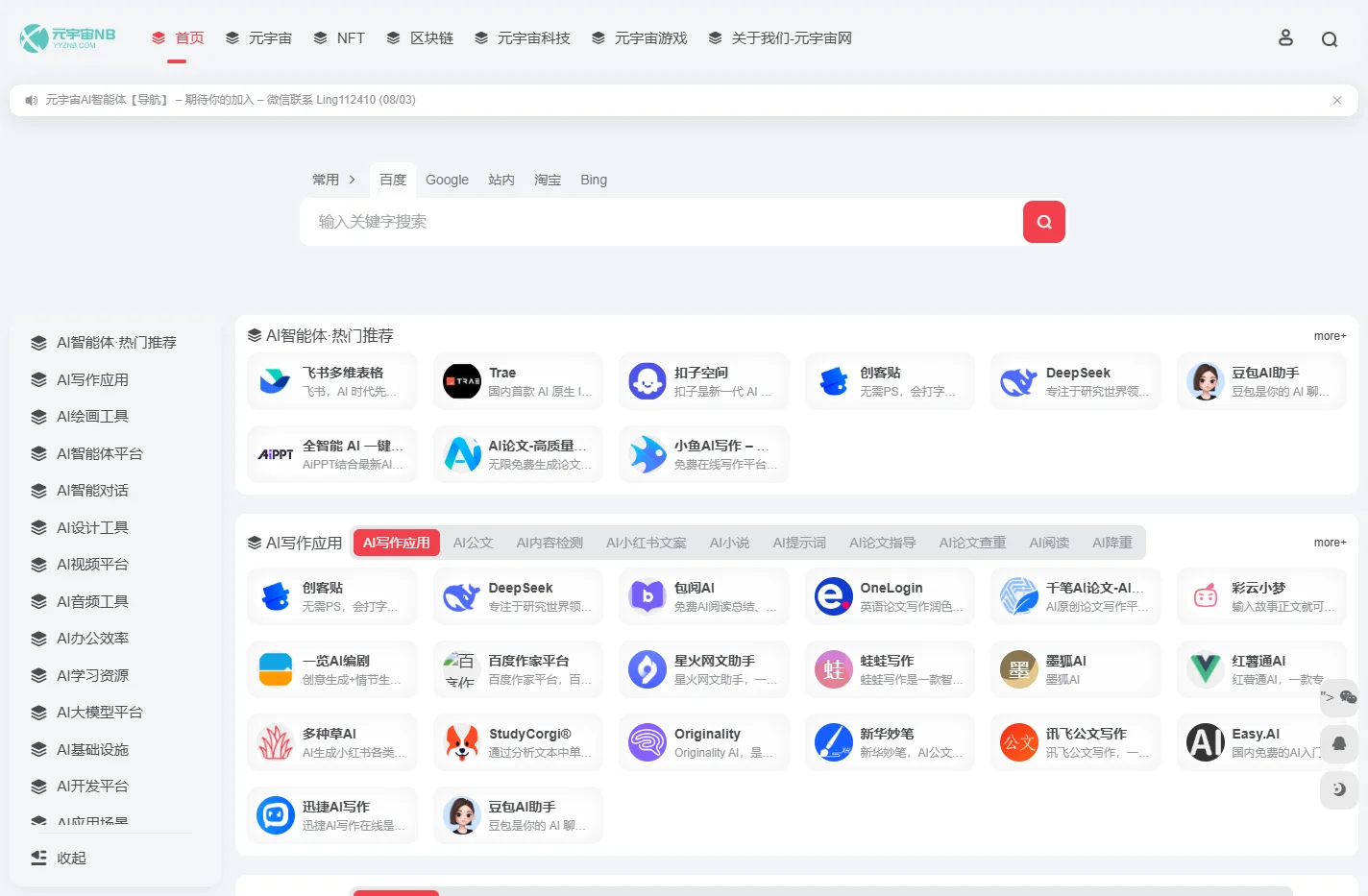
Task: Open the 元宇宙科技 nav menu item
Action: (x=522, y=38)
